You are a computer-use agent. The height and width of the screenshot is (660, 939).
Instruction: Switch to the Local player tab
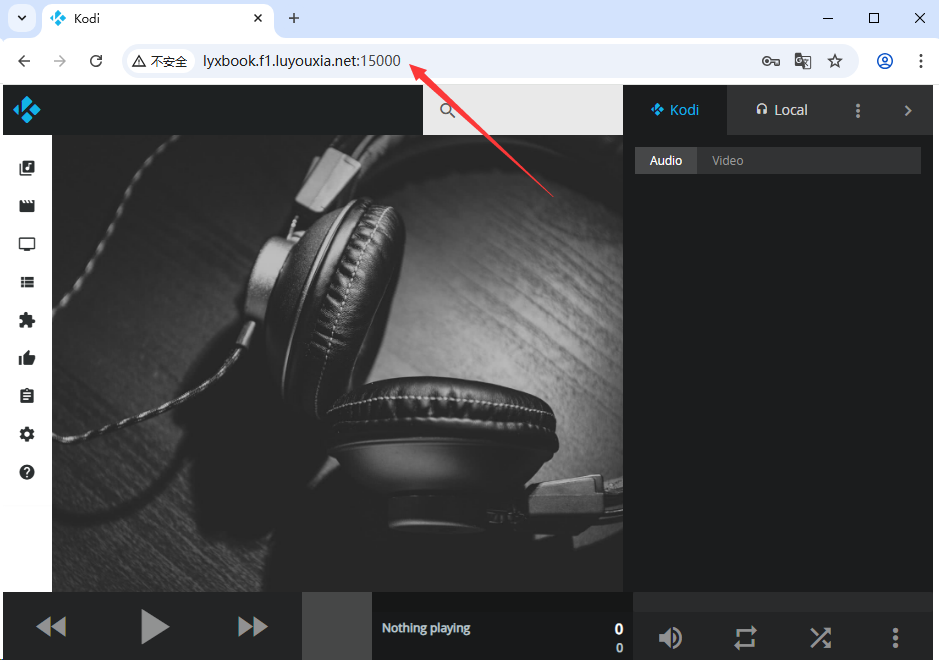[782, 110]
